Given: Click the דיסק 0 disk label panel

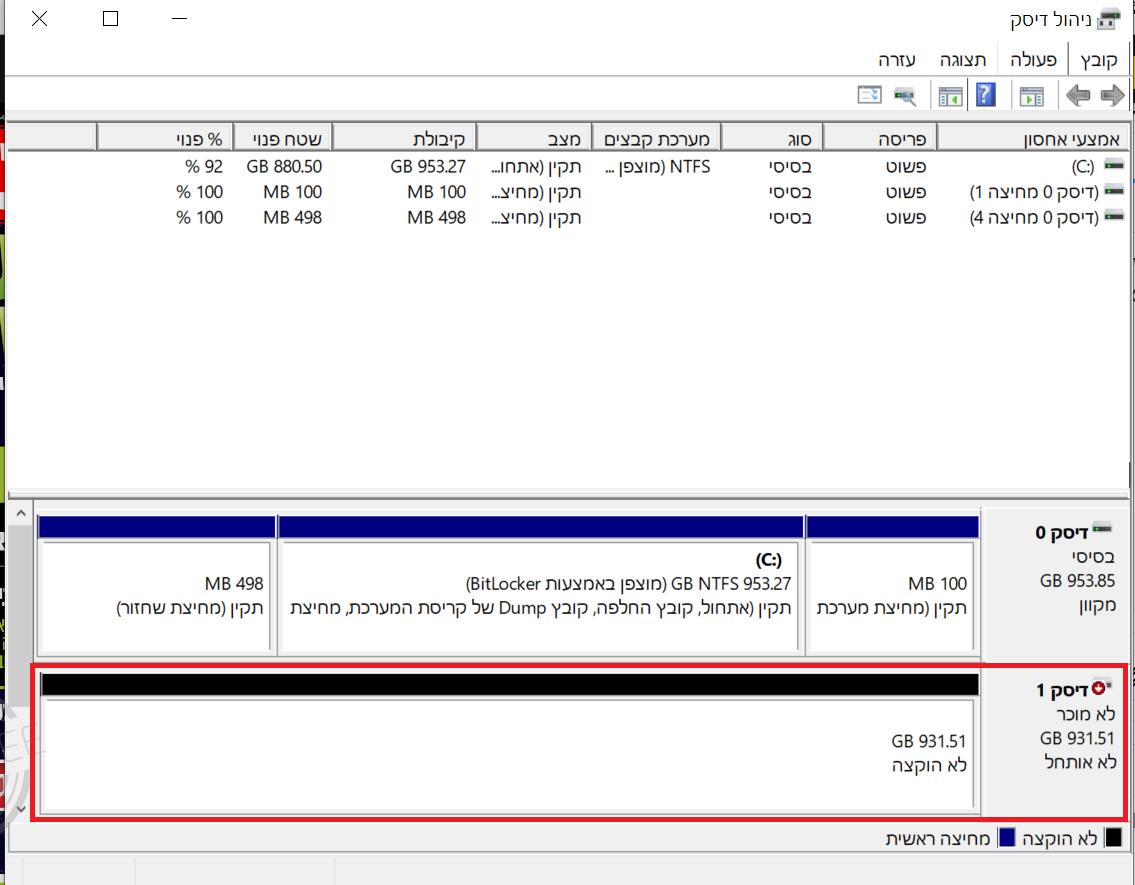Looking at the screenshot, I should pyautogui.click(x=1057, y=583).
